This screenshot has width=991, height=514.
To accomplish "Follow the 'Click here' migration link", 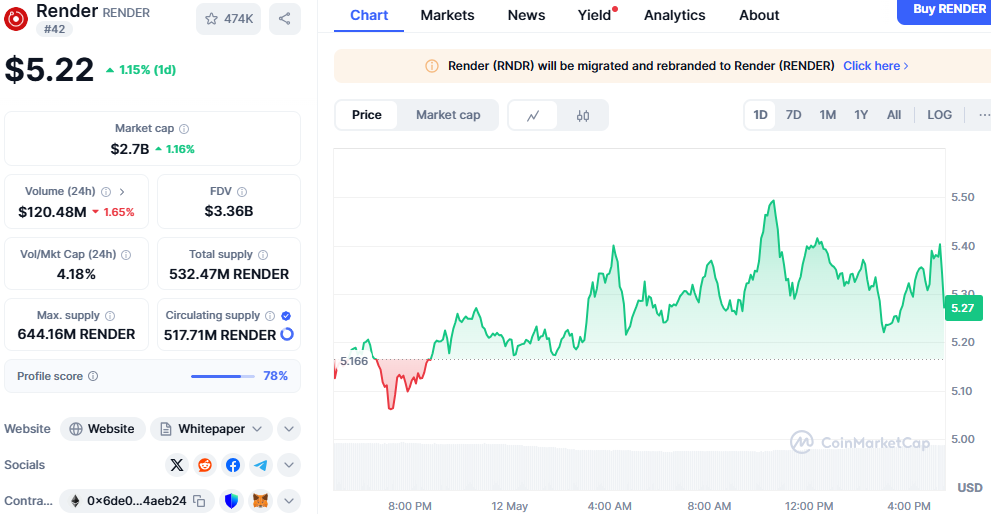I will click(x=876, y=66).
